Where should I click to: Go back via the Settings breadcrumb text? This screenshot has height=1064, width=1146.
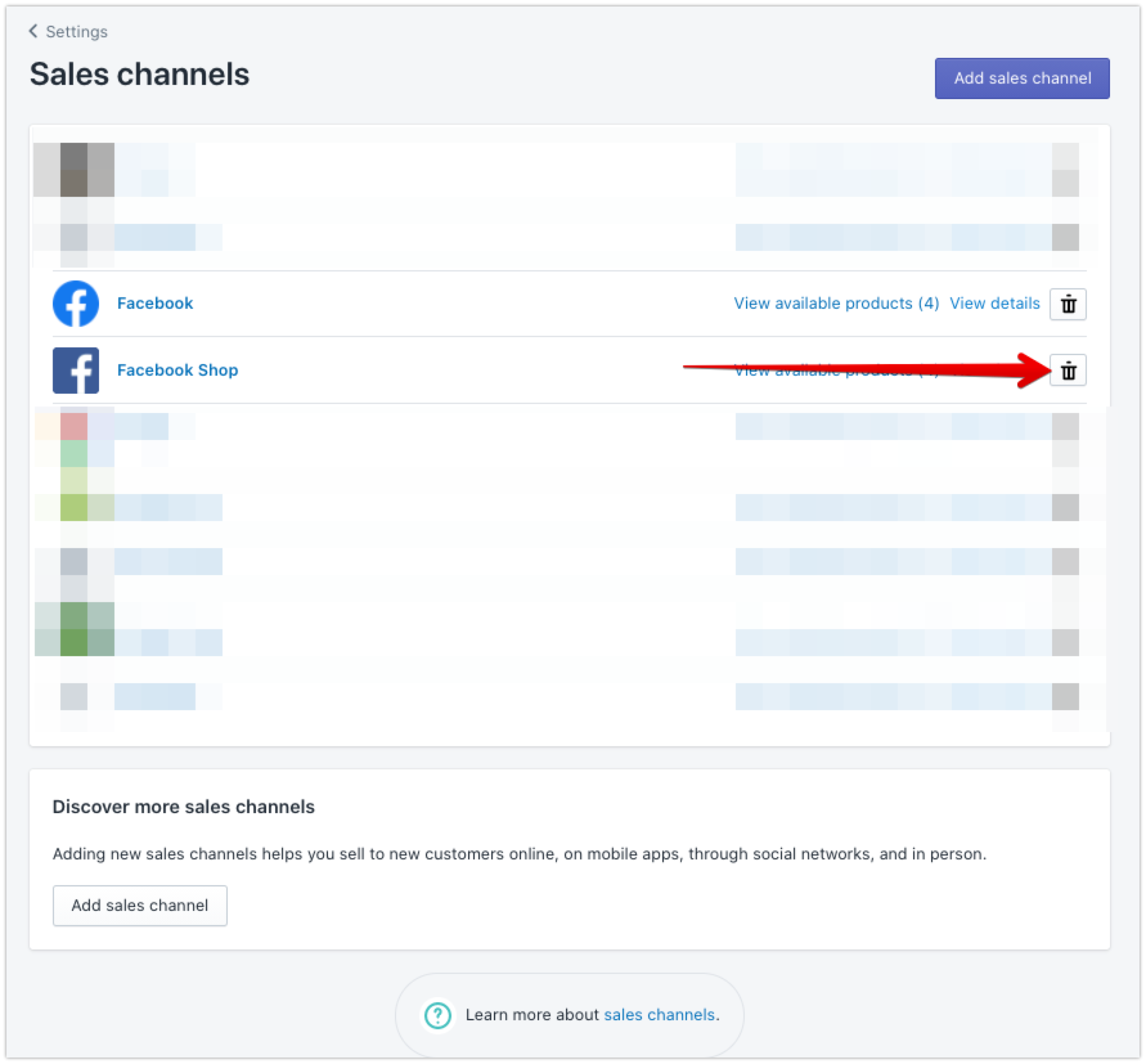[x=77, y=32]
